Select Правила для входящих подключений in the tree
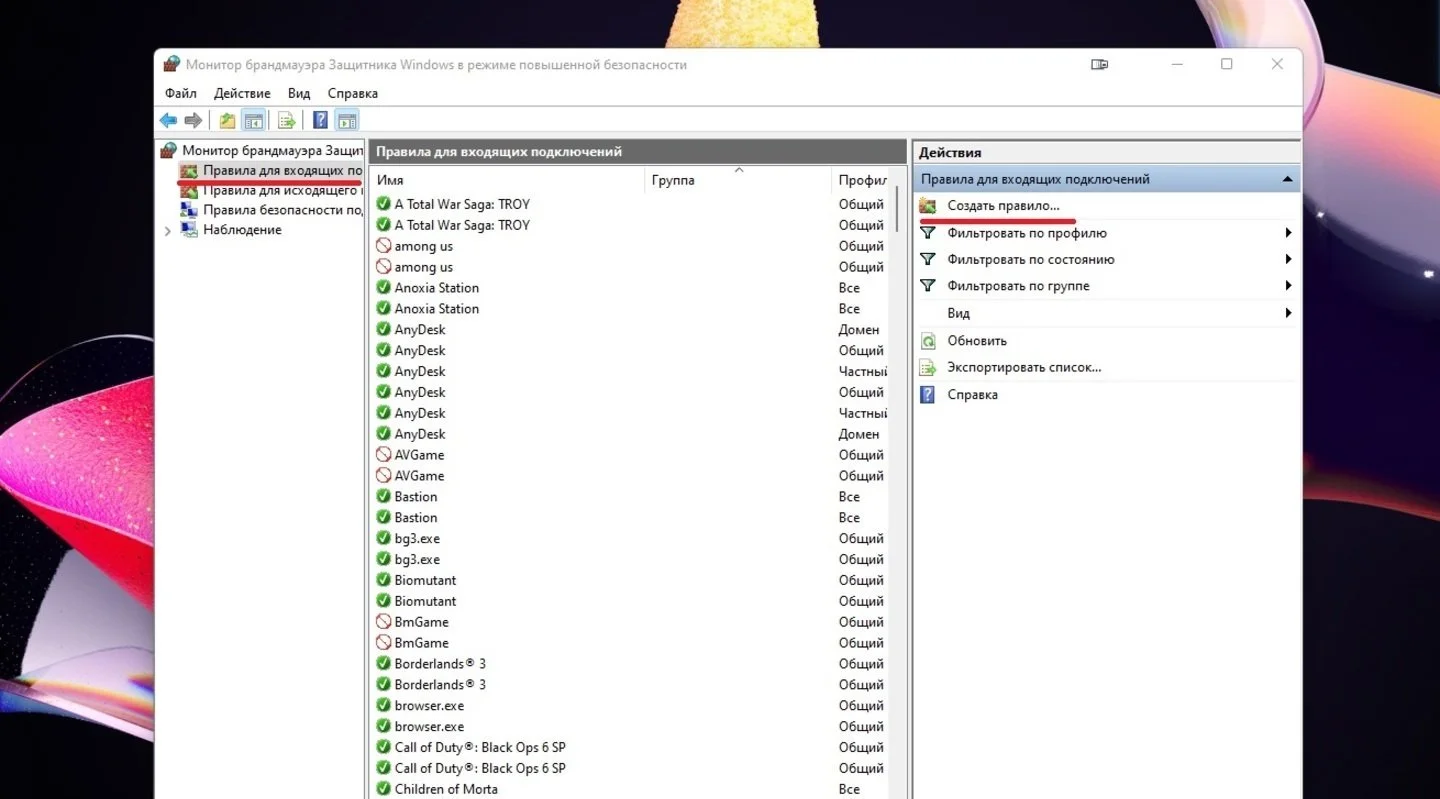This screenshot has height=799, width=1440. [x=282, y=170]
